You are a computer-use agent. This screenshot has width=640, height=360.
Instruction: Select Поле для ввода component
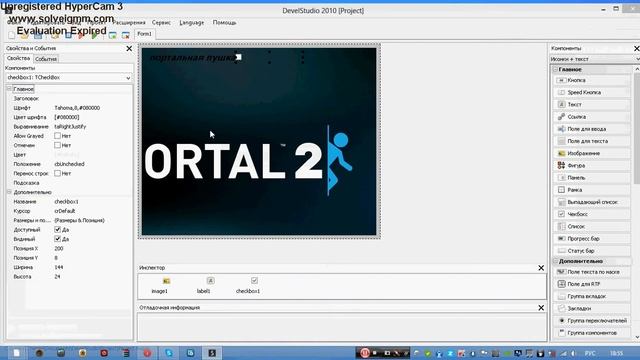pos(591,129)
